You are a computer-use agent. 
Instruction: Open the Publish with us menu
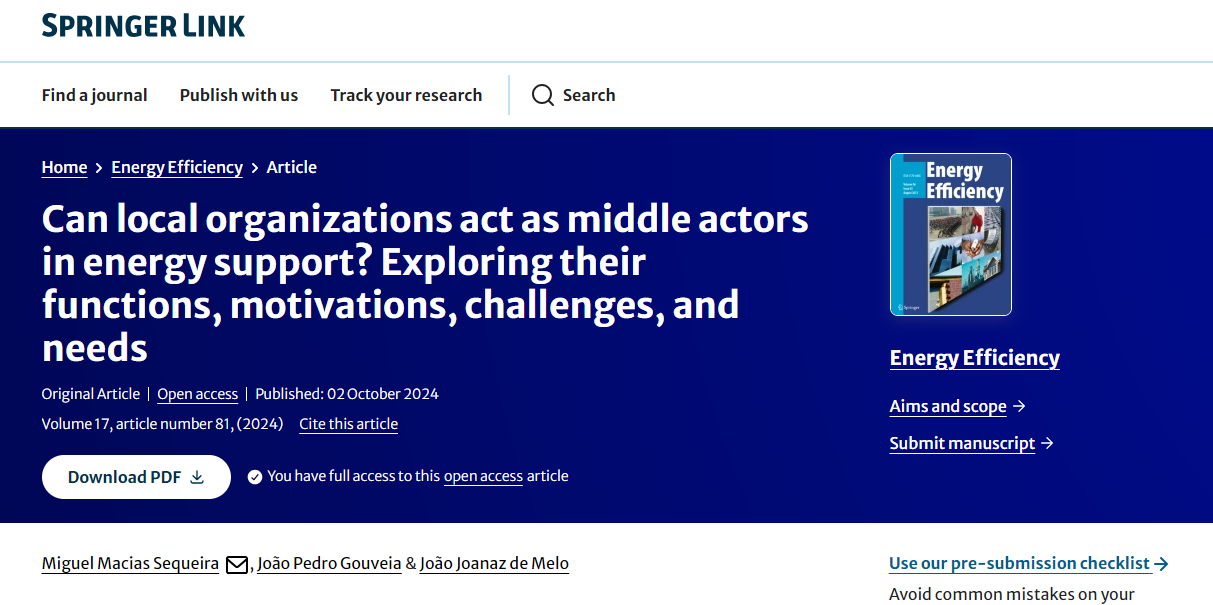click(239, 95)
